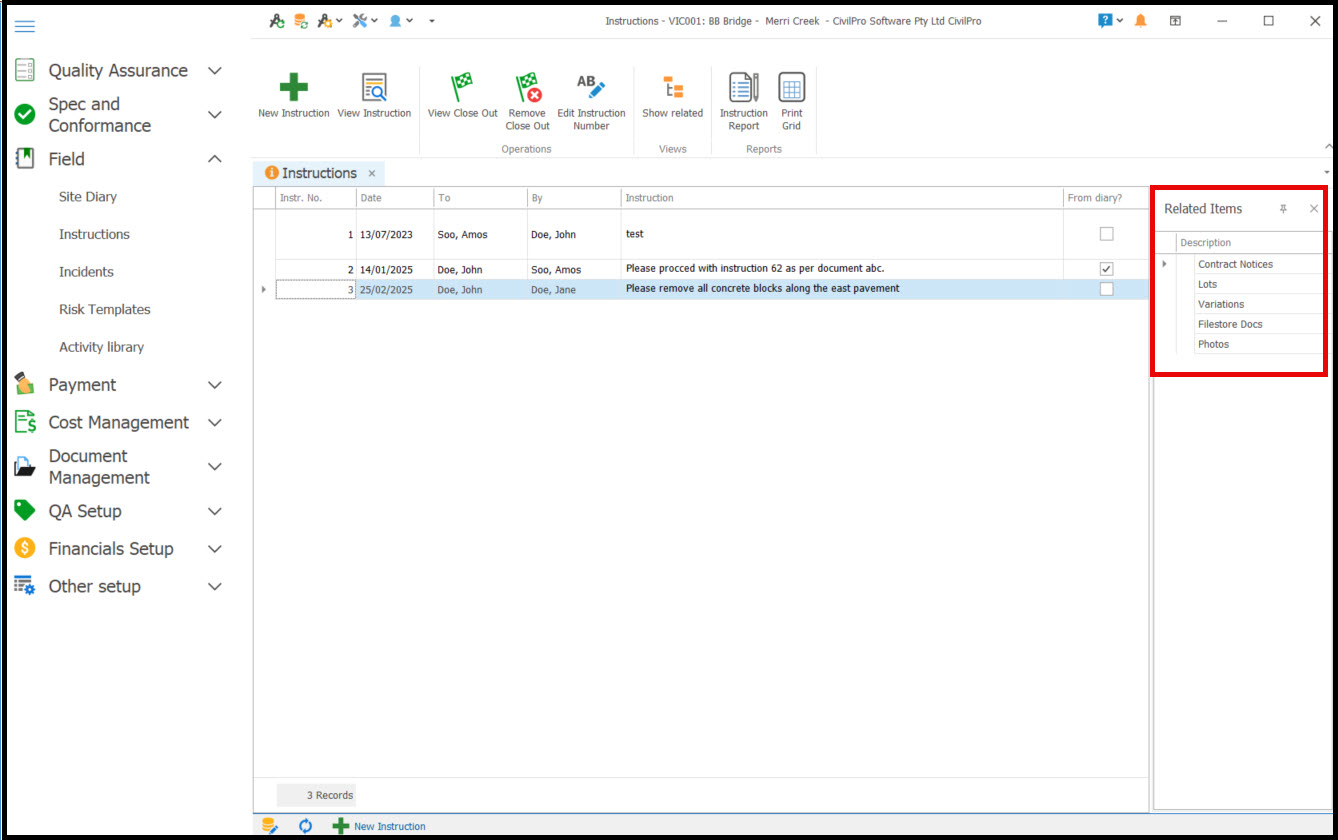Click the View Close Out flag icon

tap(462, 89)
